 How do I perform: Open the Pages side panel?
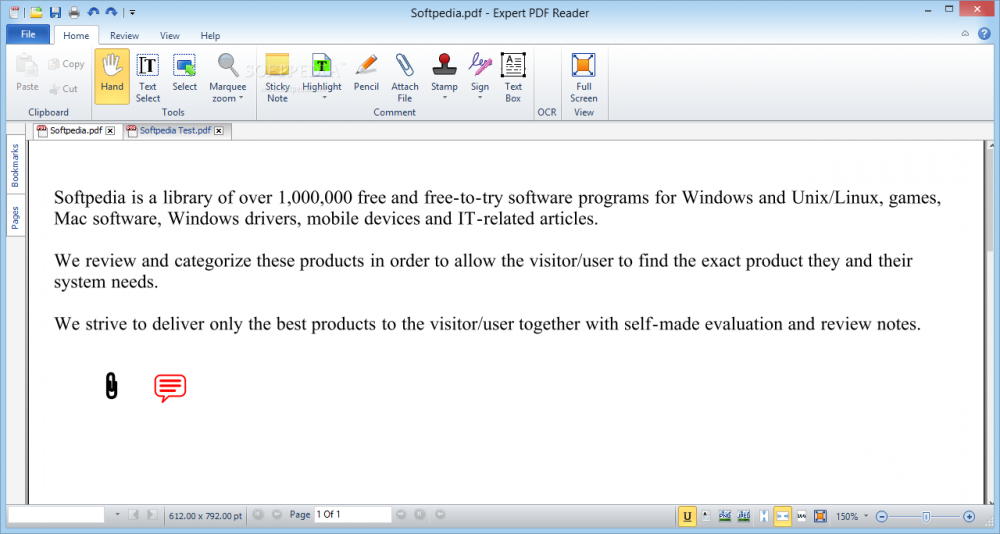click(15, 218)
